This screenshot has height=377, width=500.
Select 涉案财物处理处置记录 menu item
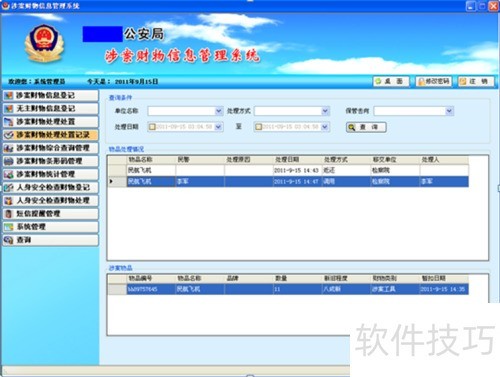click(x=51, y=135)
